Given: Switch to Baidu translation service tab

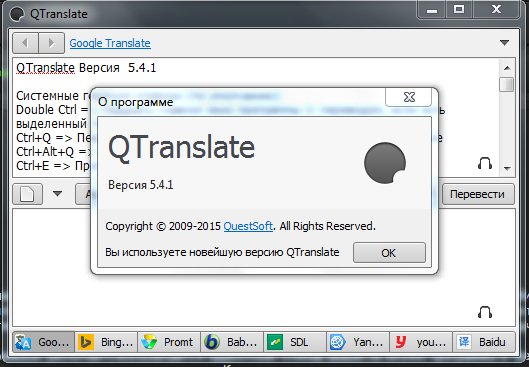Looking at the screenshot, I should point(484,342).
